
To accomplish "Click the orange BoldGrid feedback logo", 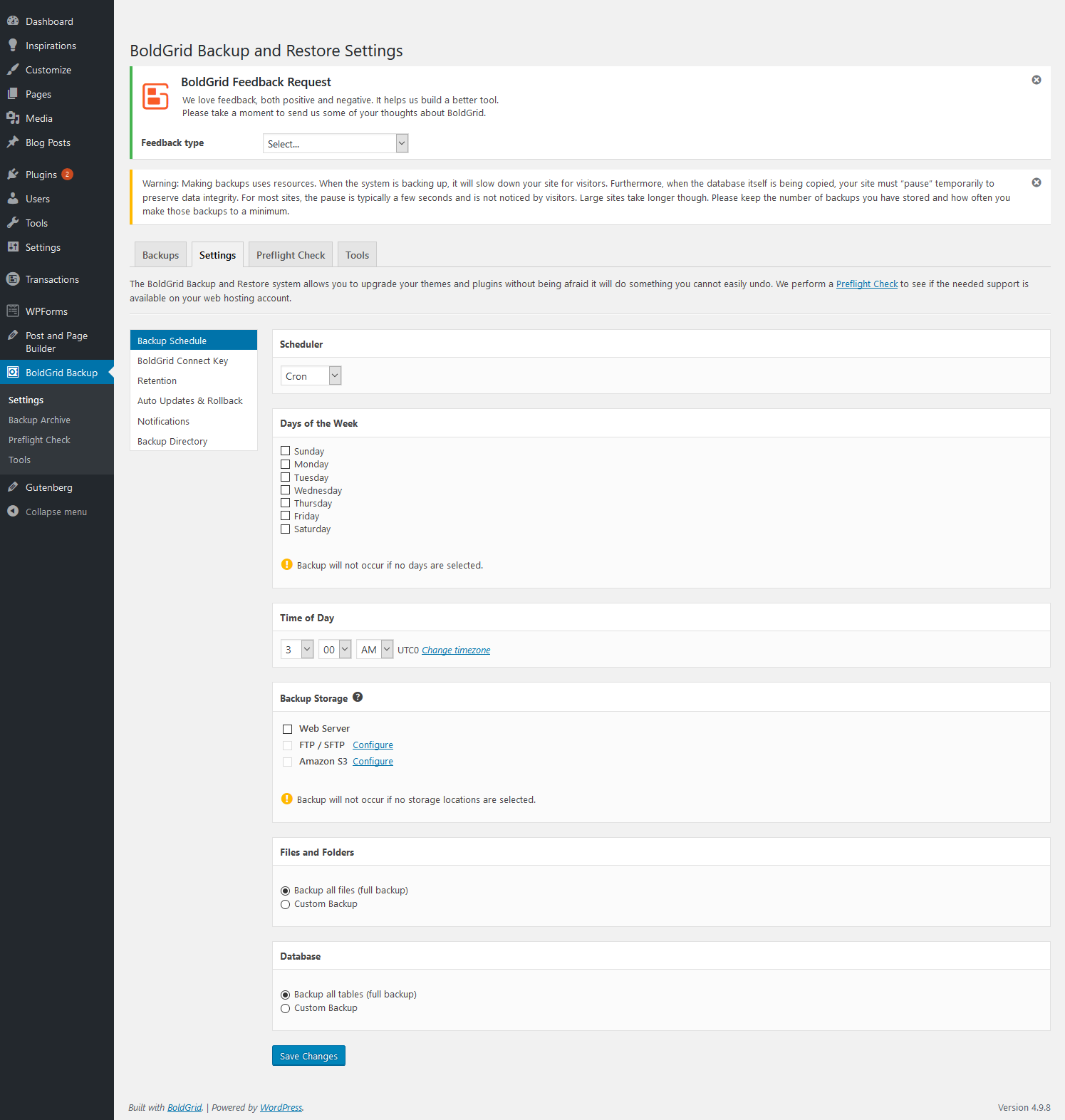I will tap(155, 96).
